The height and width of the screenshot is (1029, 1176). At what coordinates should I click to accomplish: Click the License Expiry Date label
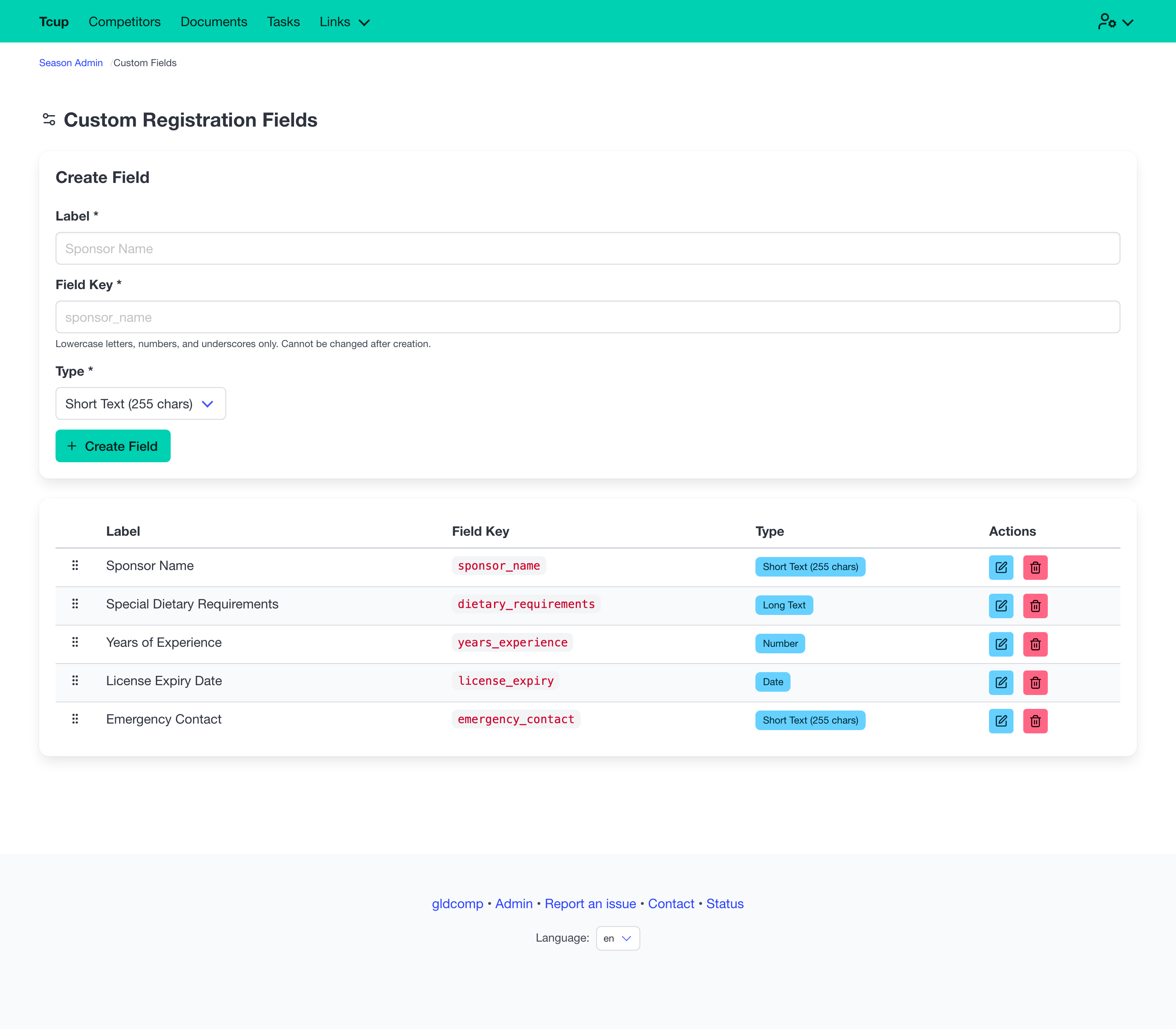pyautogui.click(x=164, y=681)
